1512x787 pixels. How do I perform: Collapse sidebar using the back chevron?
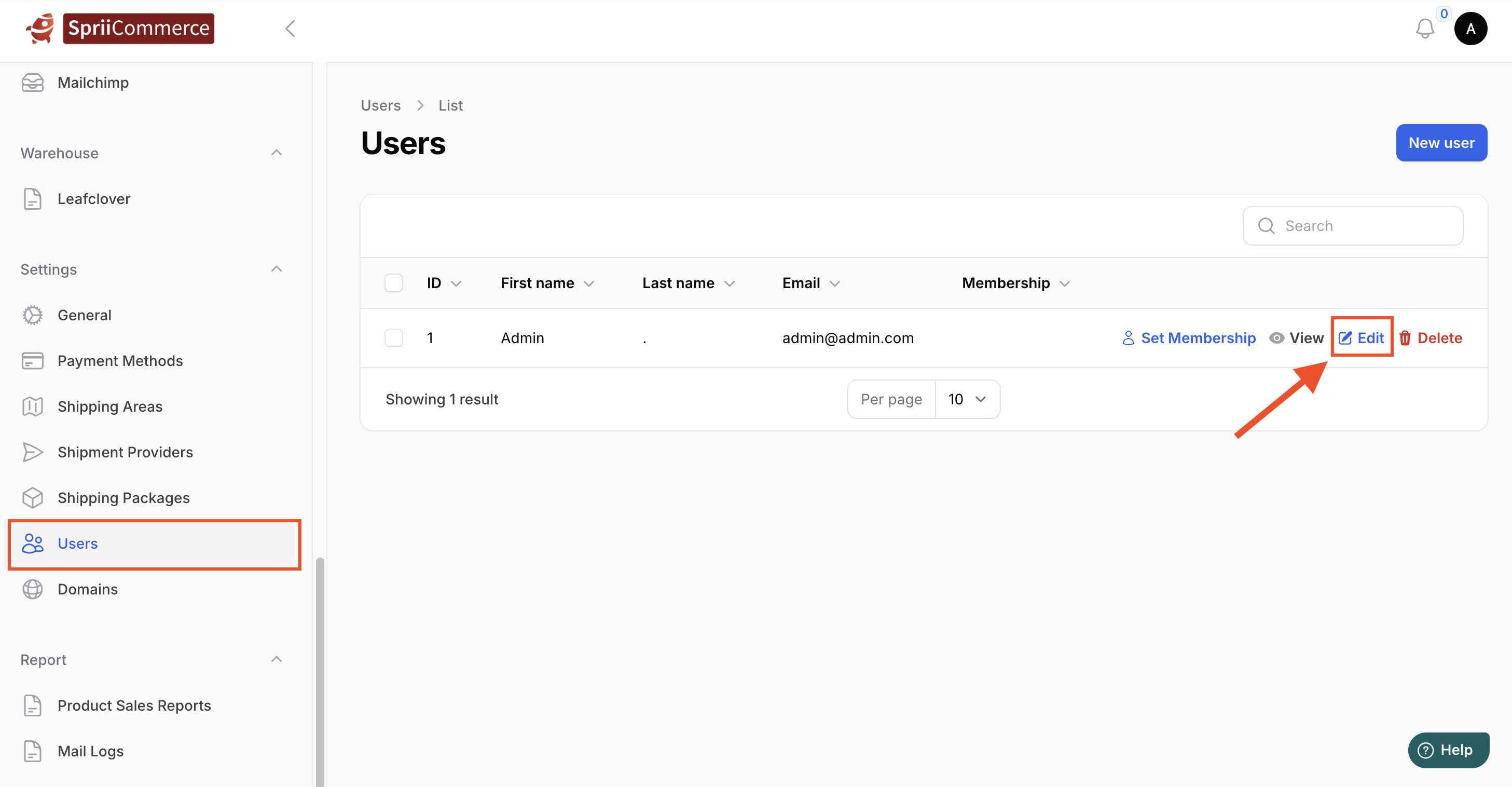tap(290, 29)
